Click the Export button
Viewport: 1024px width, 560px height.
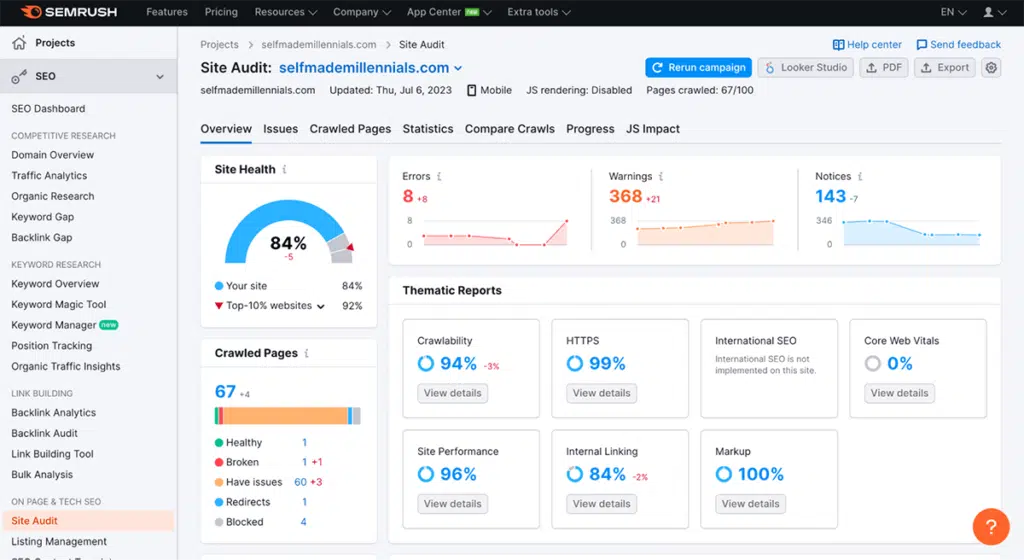tap(944, 67)
